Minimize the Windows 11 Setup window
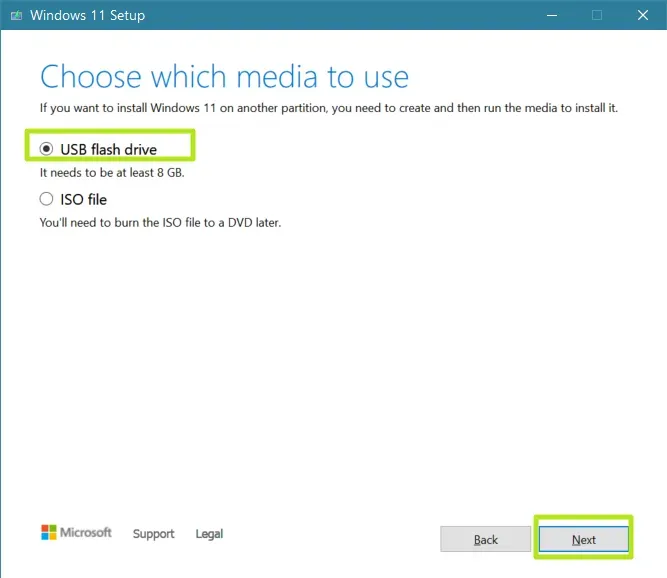 point(552,15)
